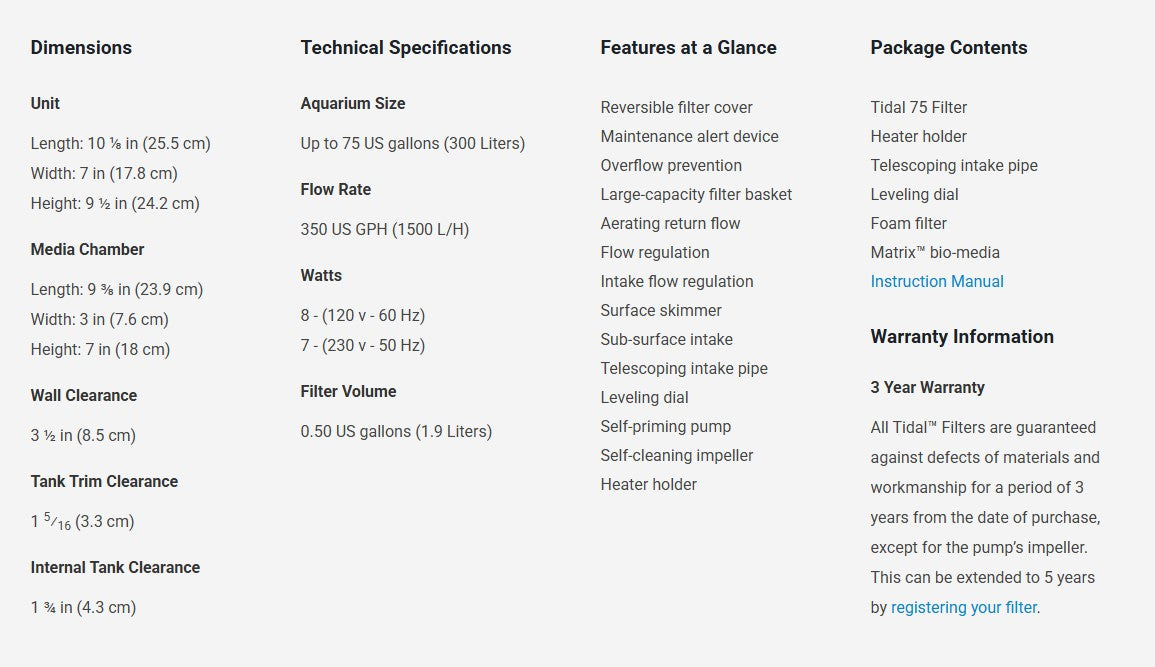Select 'Tidal 75 Filter' in package contents
The image size is (1155, 667).
click(x=918, y=107)
